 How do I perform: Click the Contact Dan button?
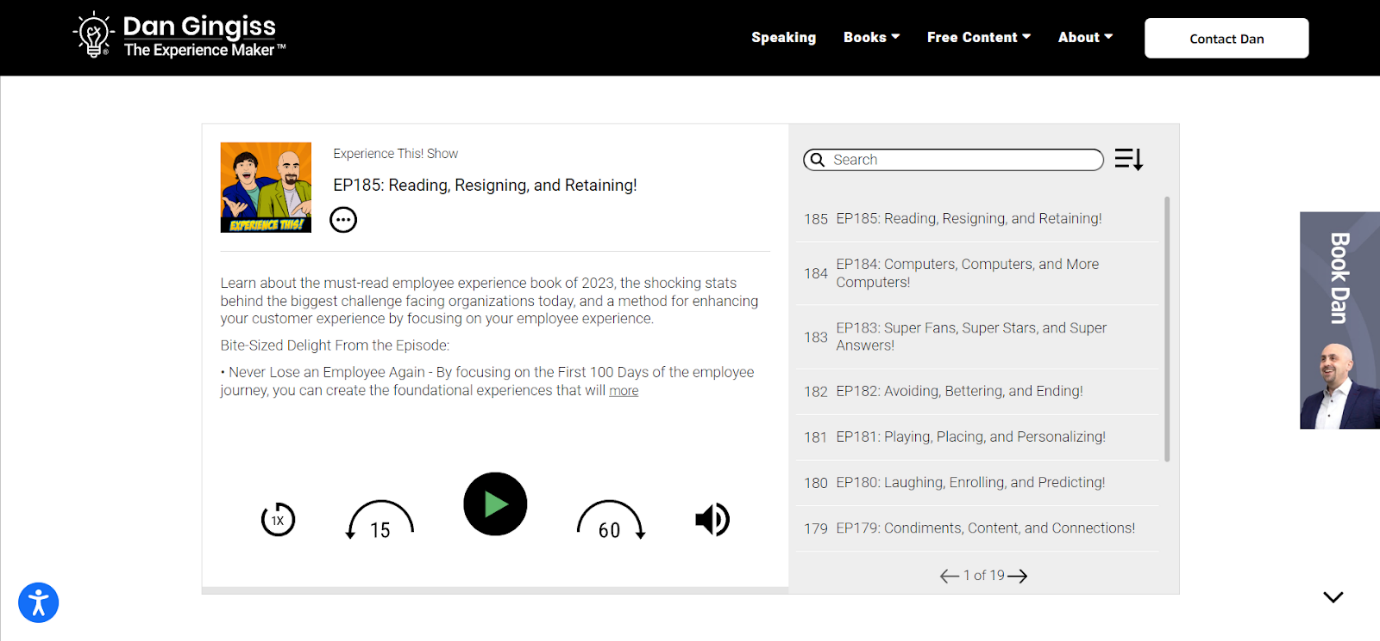[1227, 38]
